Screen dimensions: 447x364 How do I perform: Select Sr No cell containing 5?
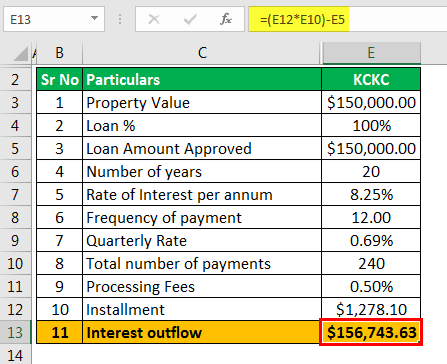click(59, 194)
